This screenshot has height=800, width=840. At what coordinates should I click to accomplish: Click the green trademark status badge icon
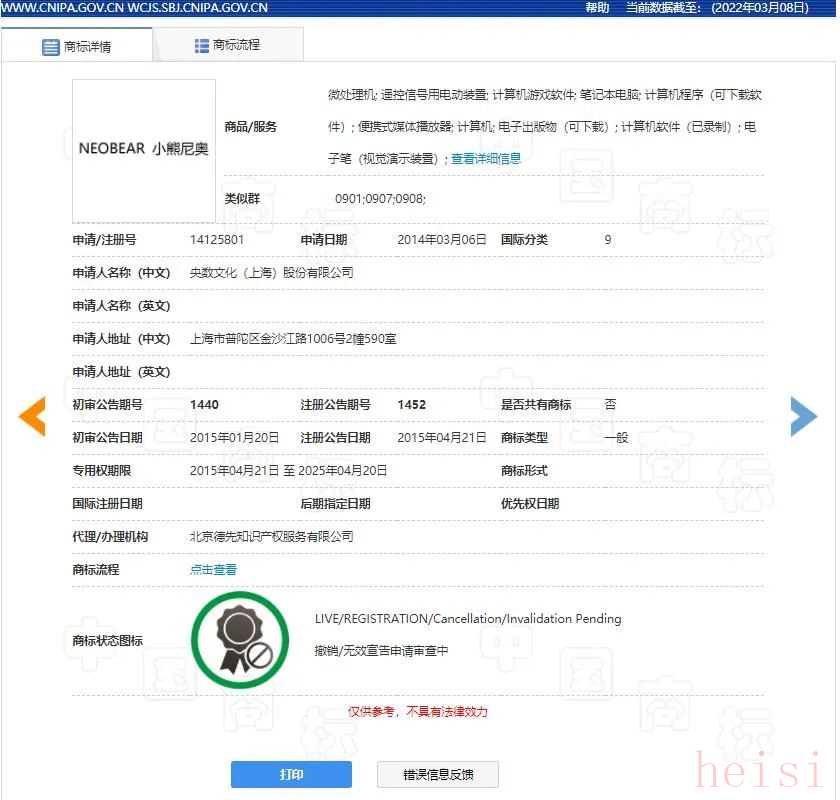[240, 641]
